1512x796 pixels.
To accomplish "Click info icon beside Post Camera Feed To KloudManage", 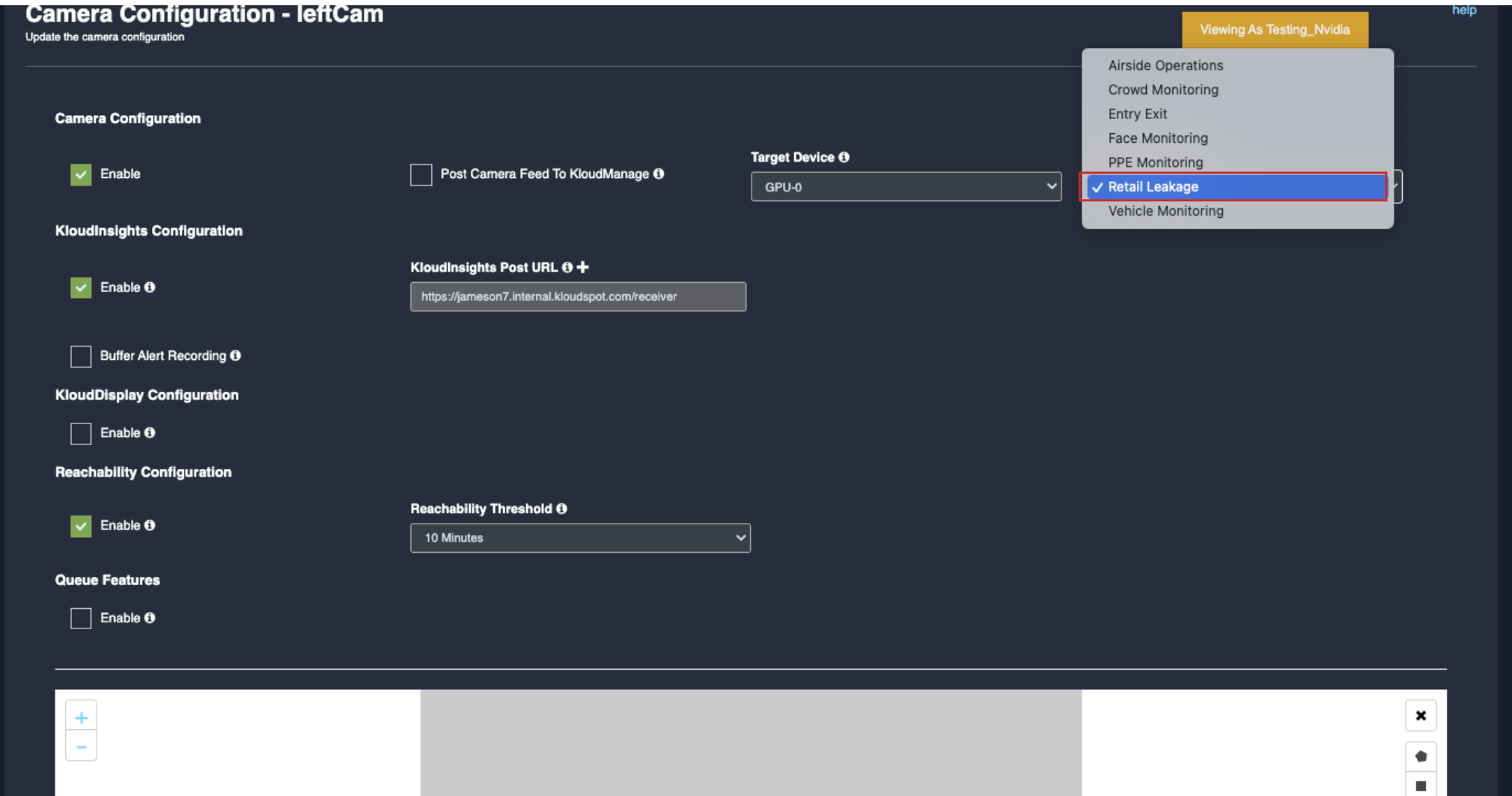I will [x=659, y=174].
